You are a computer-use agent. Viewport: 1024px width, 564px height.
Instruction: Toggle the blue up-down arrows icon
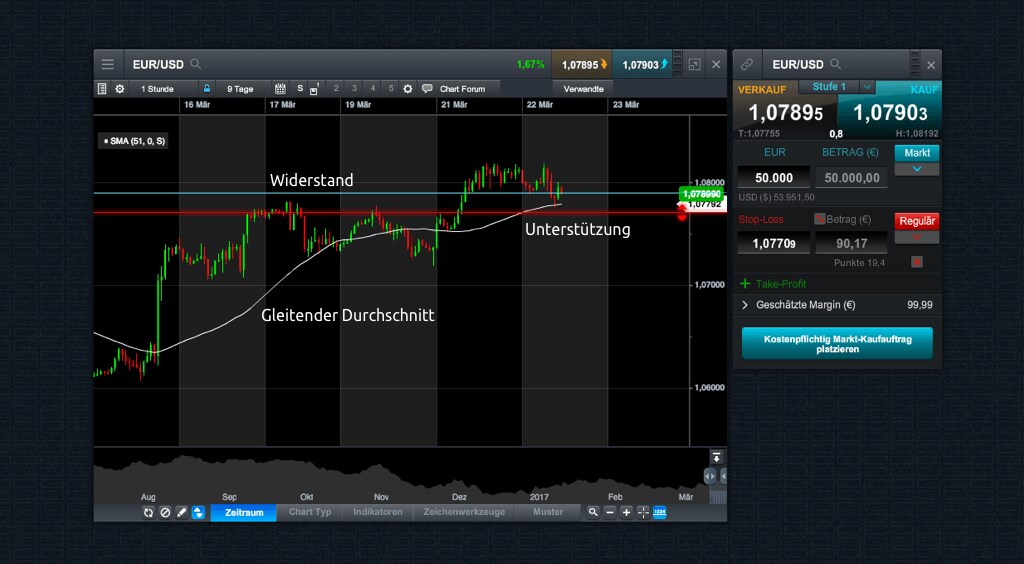click(199, 512)
